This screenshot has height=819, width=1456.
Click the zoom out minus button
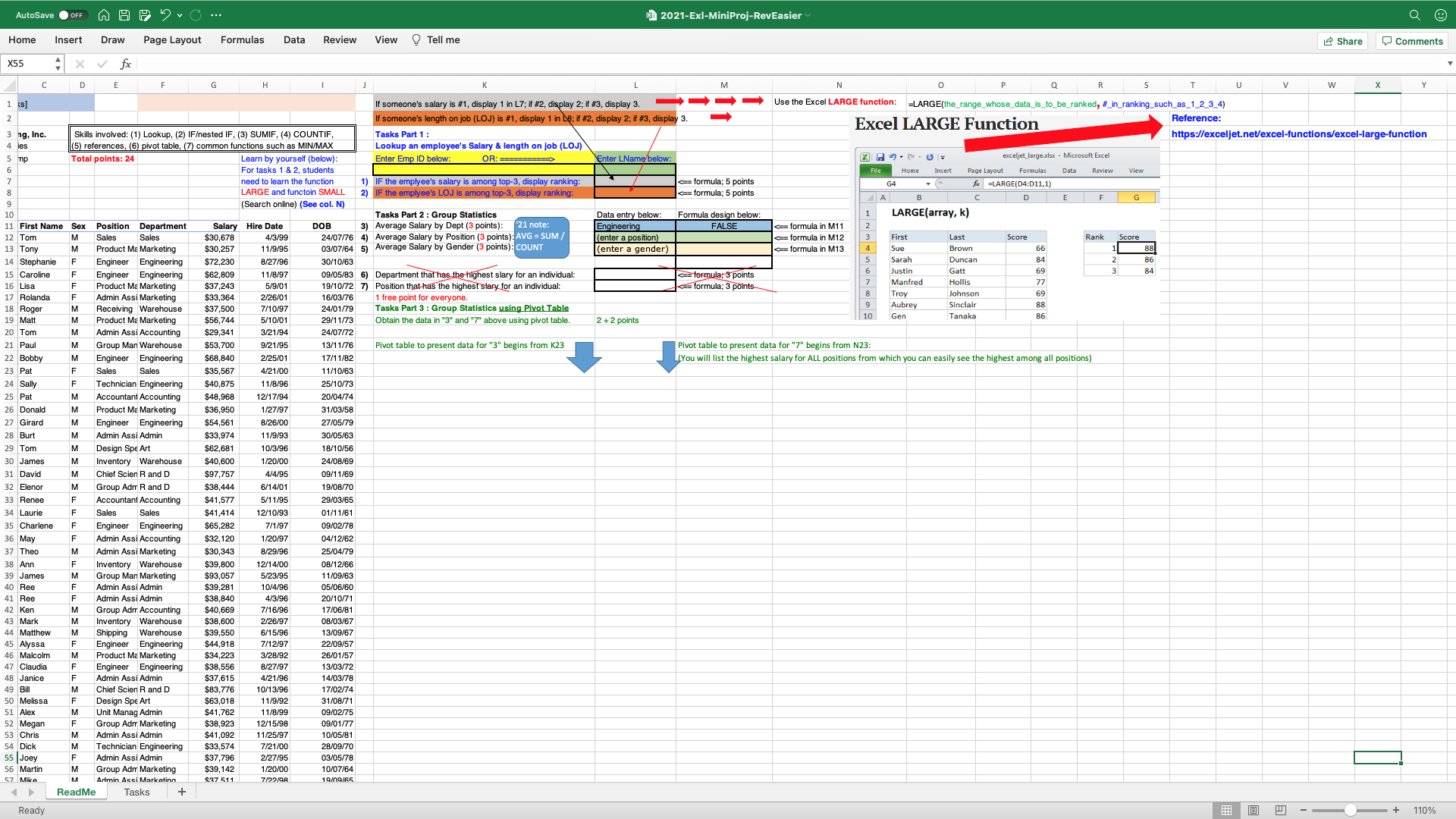click(x=1304, y=810)
